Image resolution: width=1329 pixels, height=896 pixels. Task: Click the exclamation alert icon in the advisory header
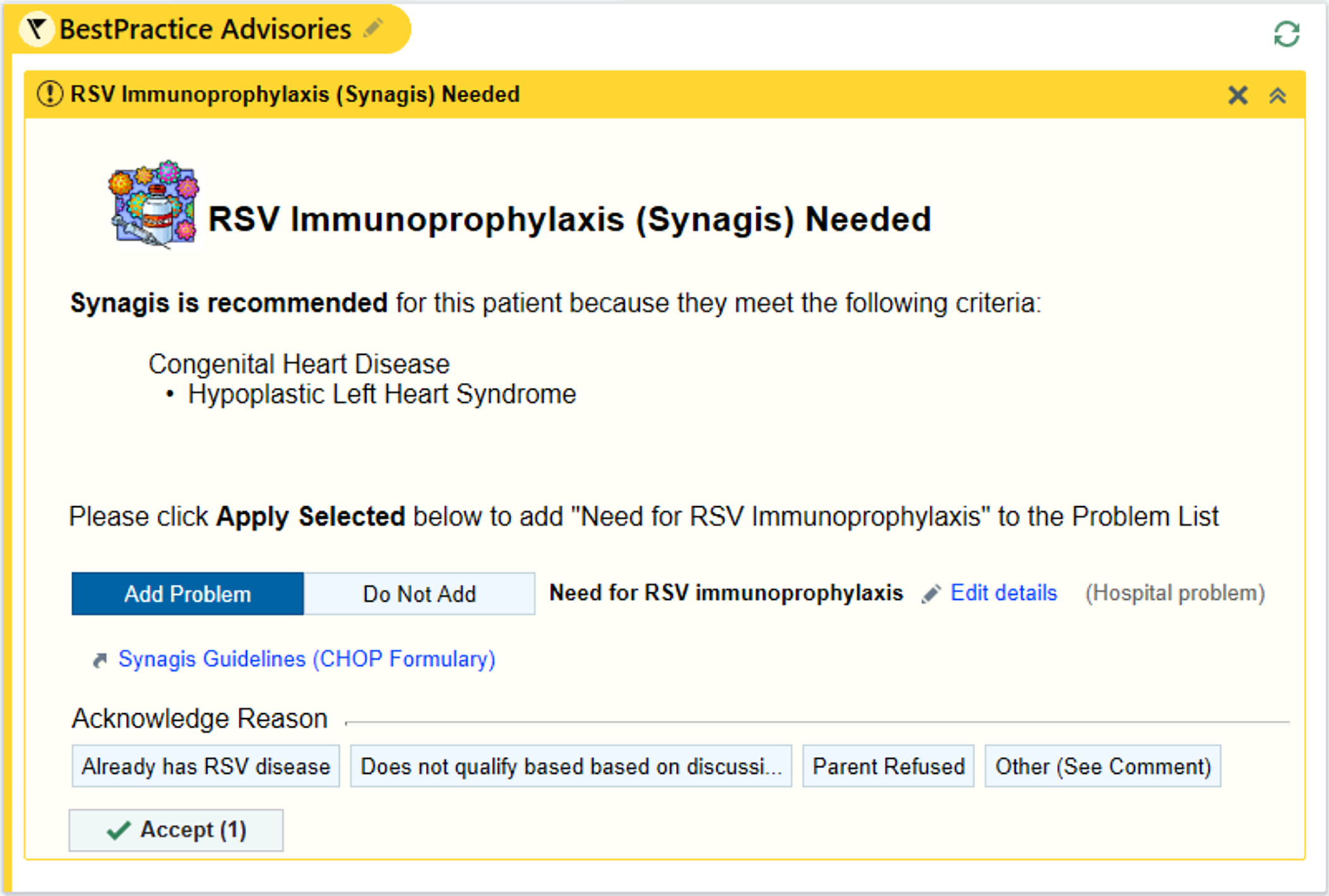pyautogui.click(x=50, y=94)
